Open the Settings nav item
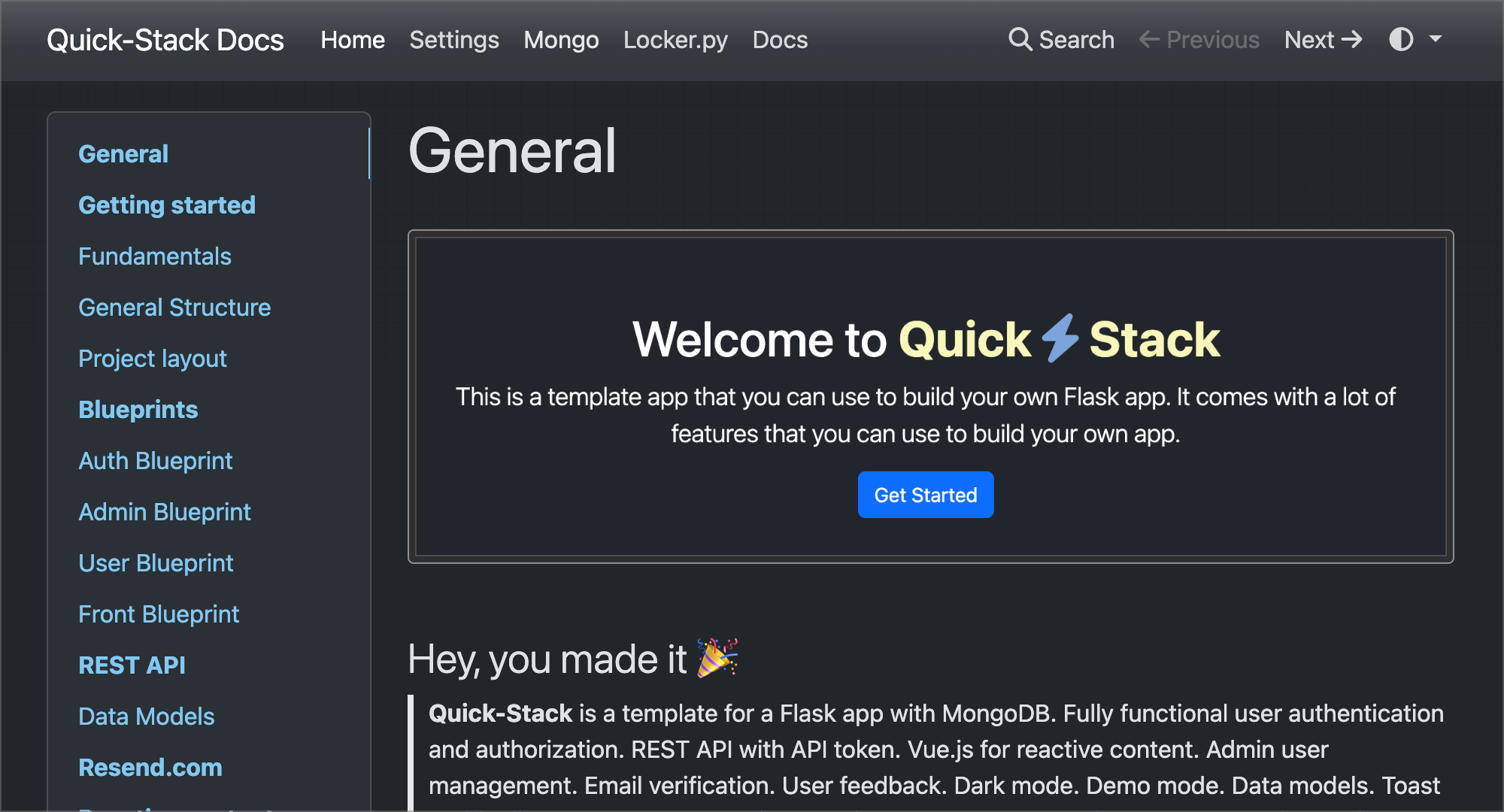The image size is (1504, 812). 454,40
